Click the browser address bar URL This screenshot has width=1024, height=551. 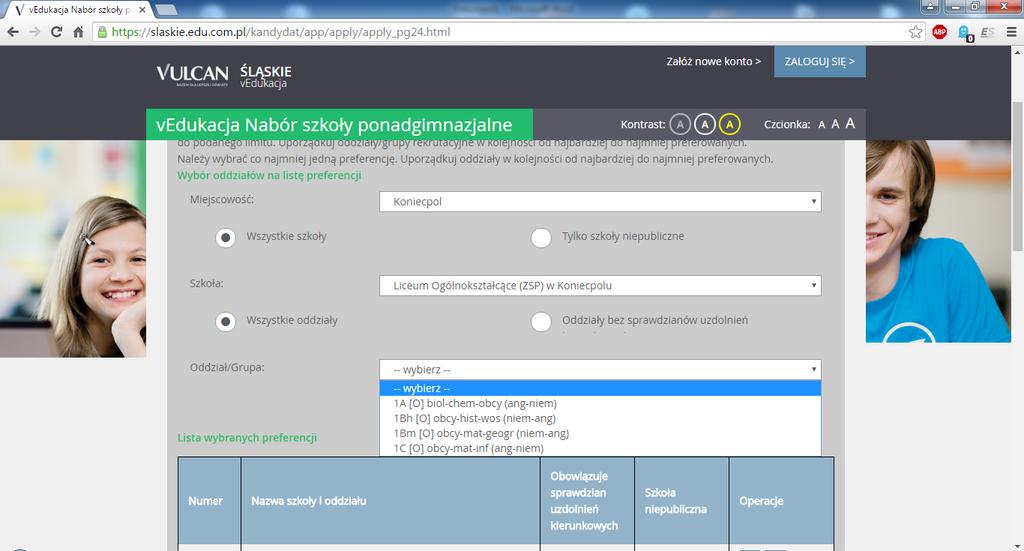click(281, 32)
